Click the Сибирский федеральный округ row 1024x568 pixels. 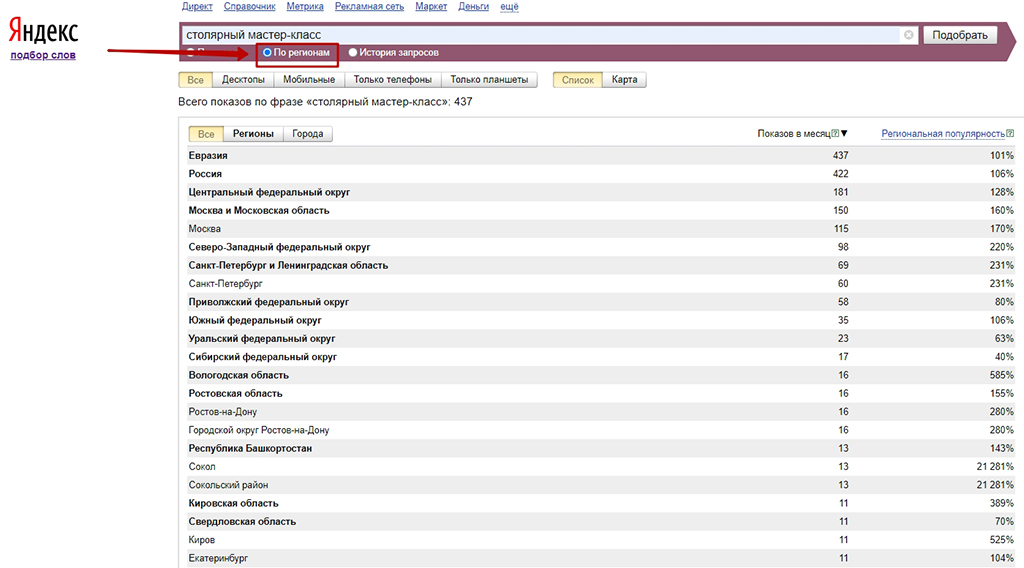[601, 356]
